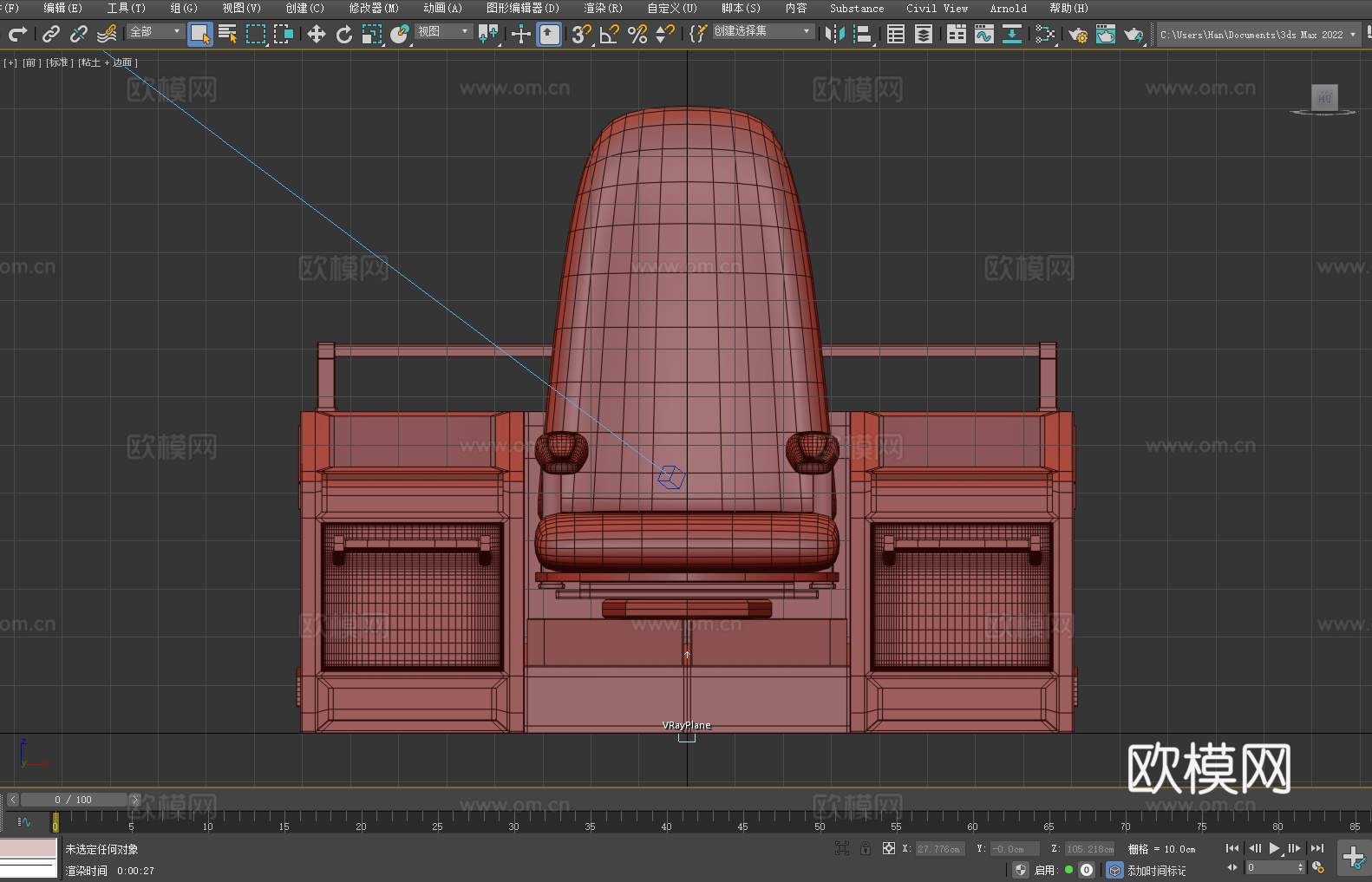Click the 添加时间标记 time tag button
1372x882 pixels.
coord(1156,871)
